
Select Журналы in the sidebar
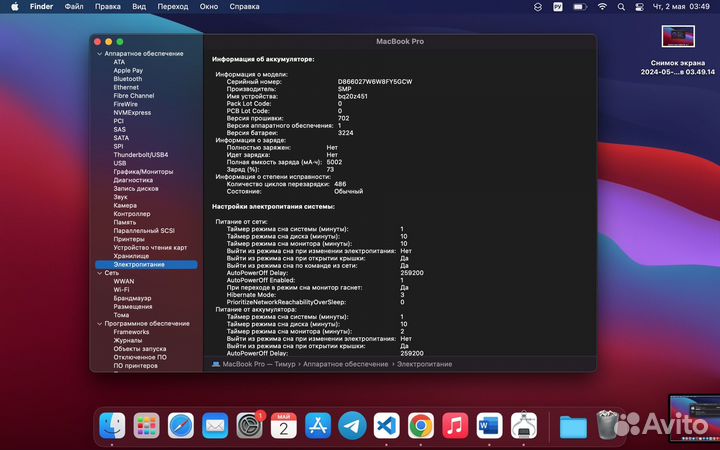[128, 340]
